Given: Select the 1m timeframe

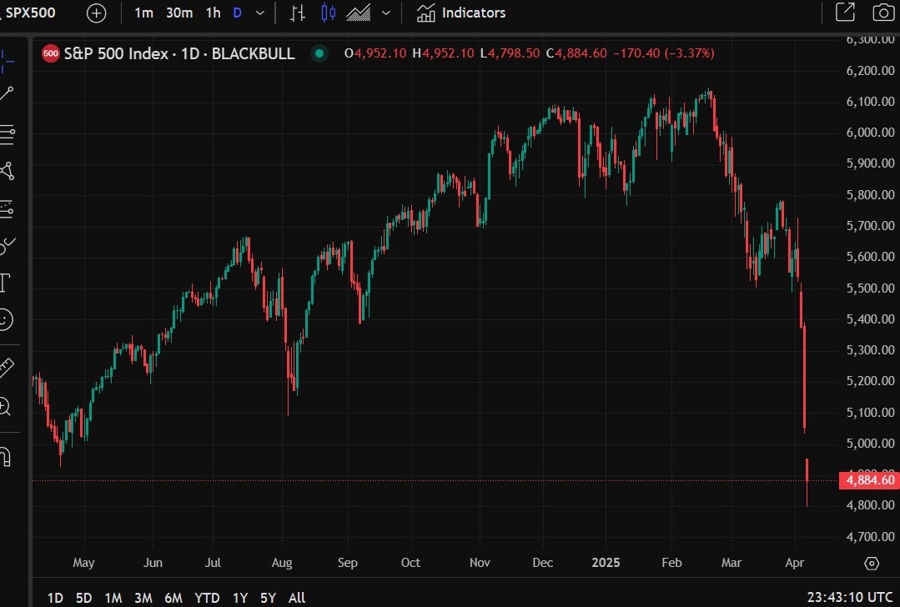Looking at the screenshot, I should (143, 13).
